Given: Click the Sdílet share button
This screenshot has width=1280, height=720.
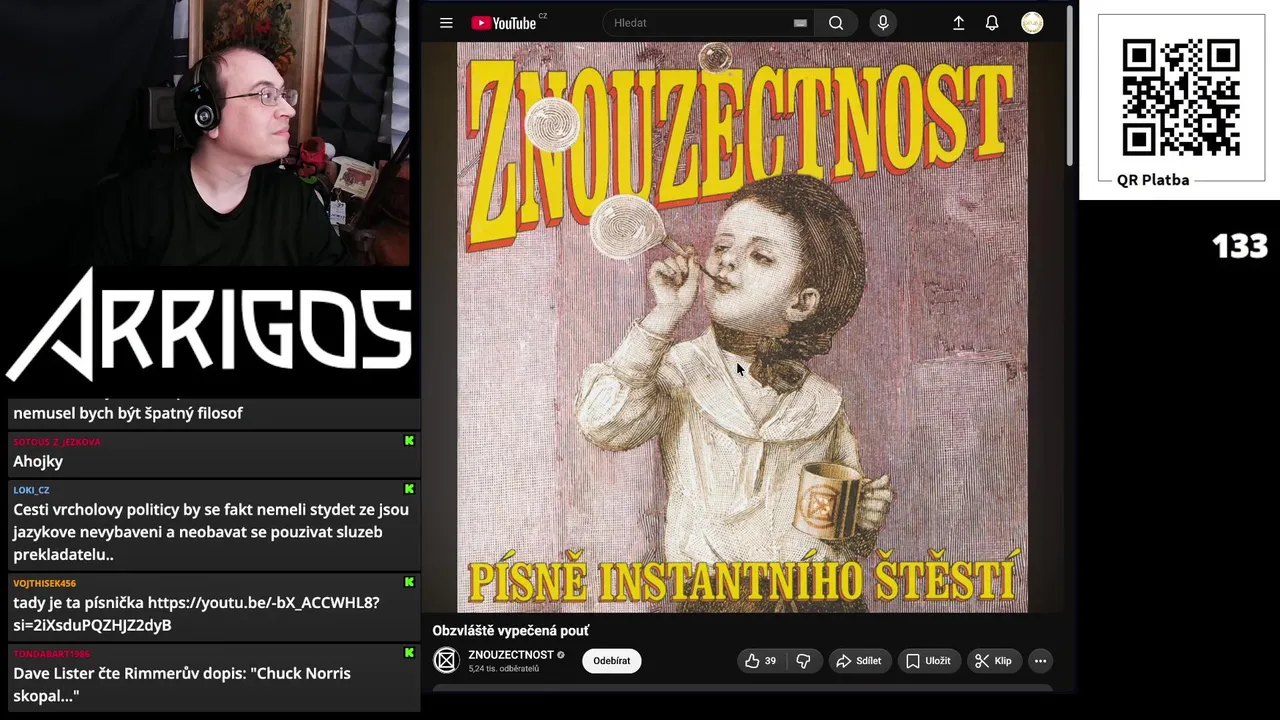Looking at the screenshot, I should coord(859,661).
